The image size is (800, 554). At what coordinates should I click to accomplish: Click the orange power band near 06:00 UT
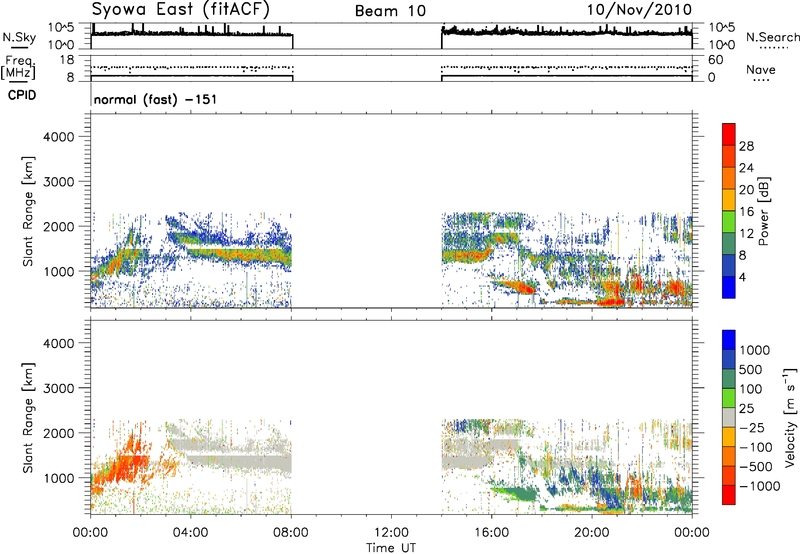point(240,255)
